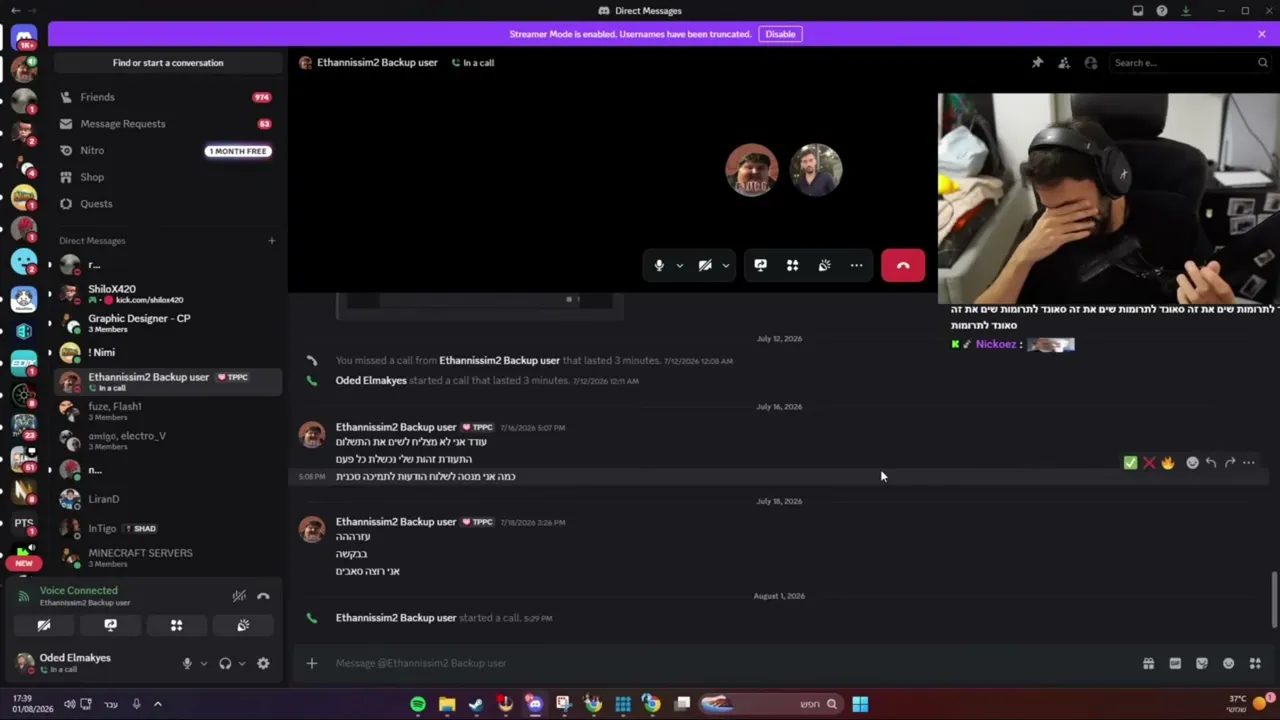Expand output device options in user panel
This screenshot has width=1280, height=720.
tap(241, 663)
